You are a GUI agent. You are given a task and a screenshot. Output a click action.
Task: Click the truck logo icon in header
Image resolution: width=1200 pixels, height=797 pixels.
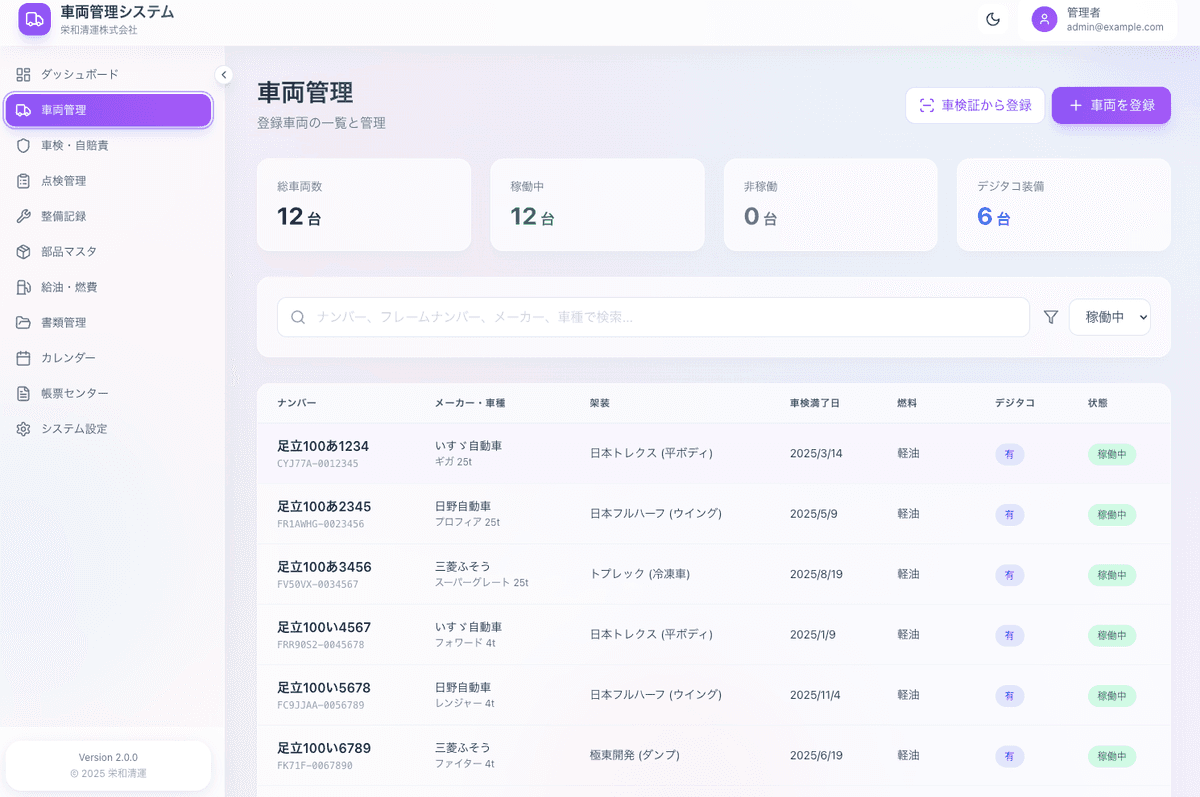point(34,19)
